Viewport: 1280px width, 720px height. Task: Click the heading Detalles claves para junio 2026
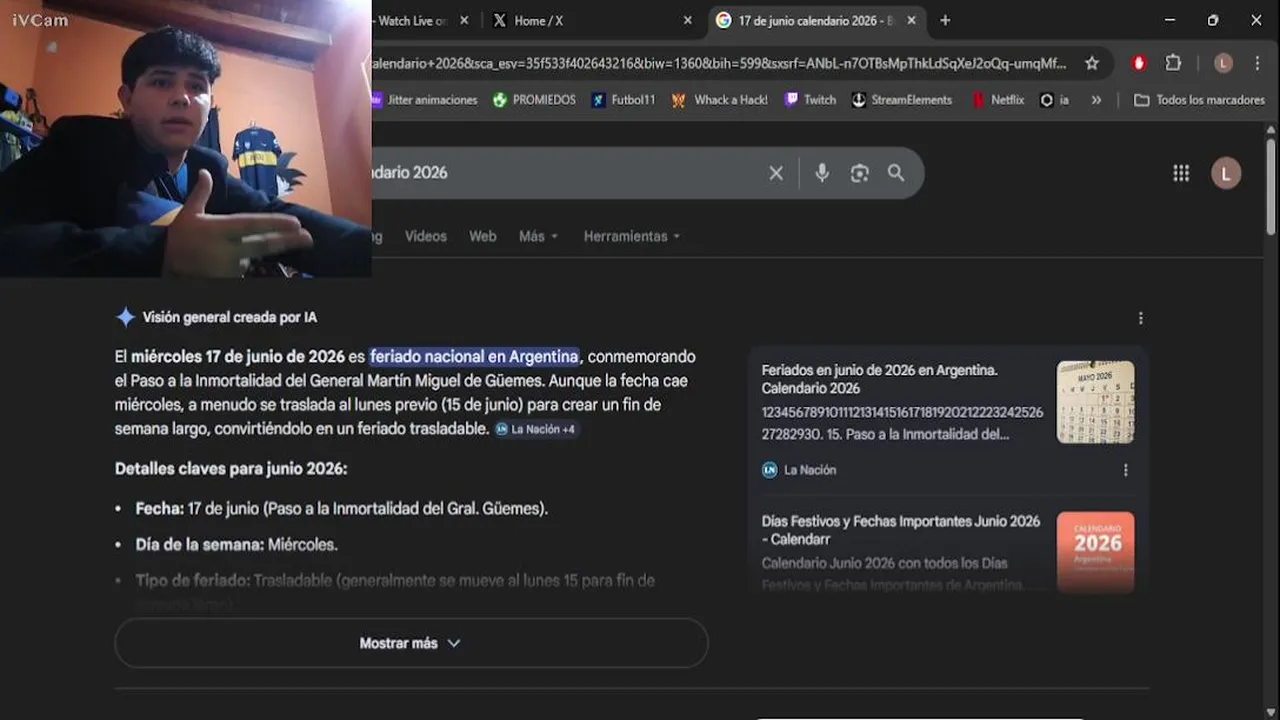tap(231, 469)
